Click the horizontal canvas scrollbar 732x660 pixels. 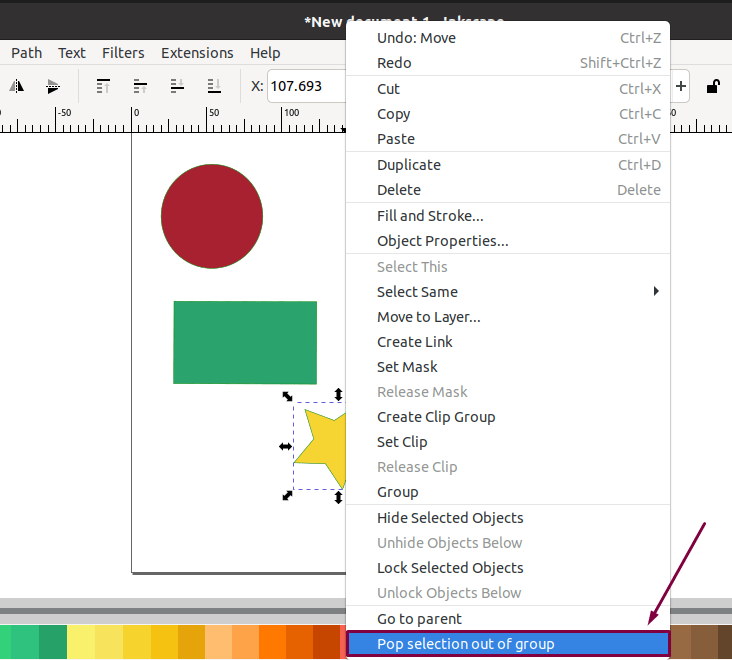pos(173,611)
